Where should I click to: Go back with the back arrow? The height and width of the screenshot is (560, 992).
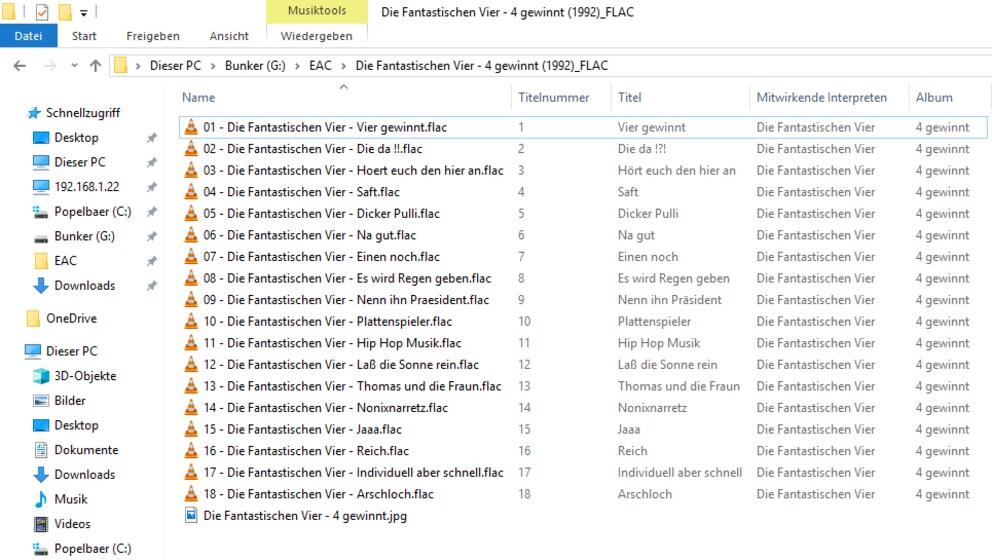tap(20, 66)
